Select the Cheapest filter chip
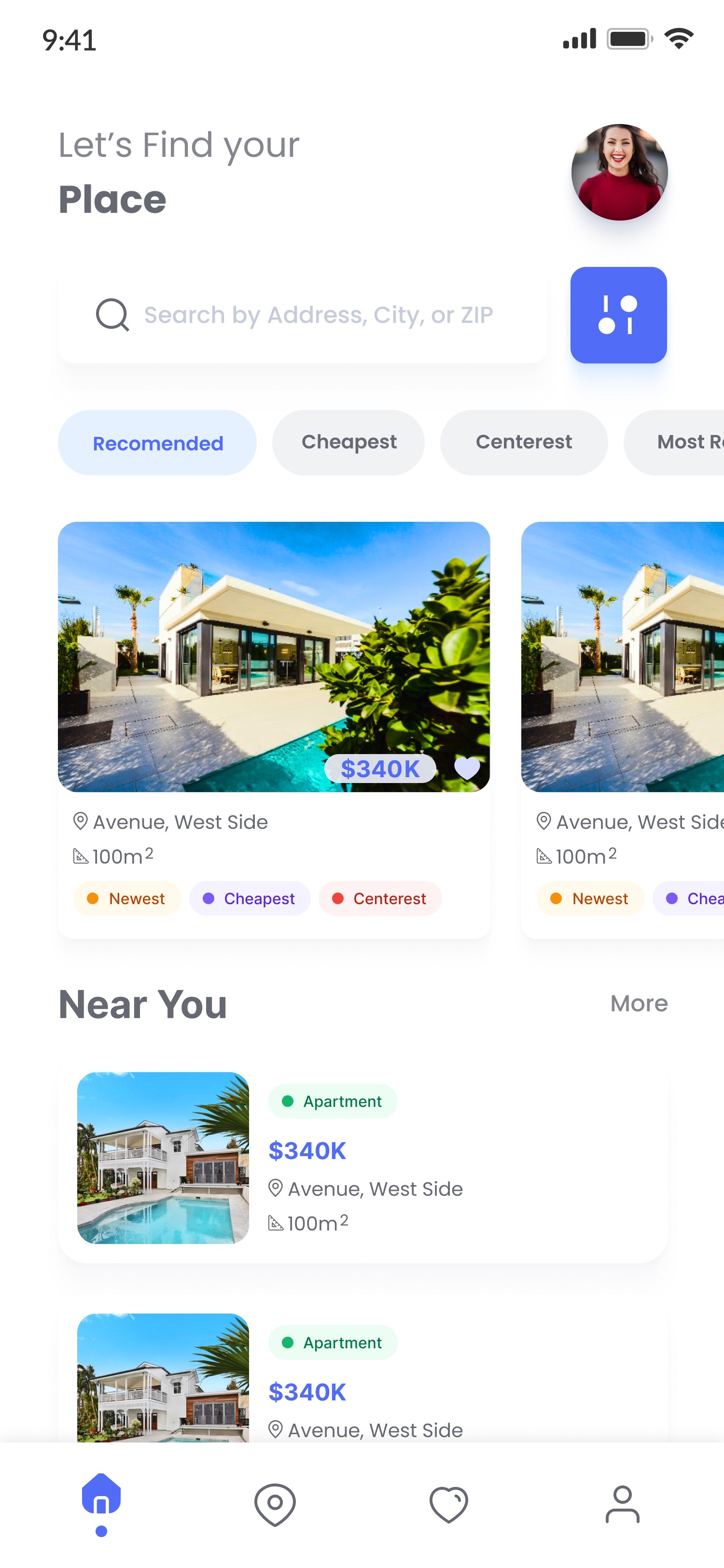 coord(348,443)
